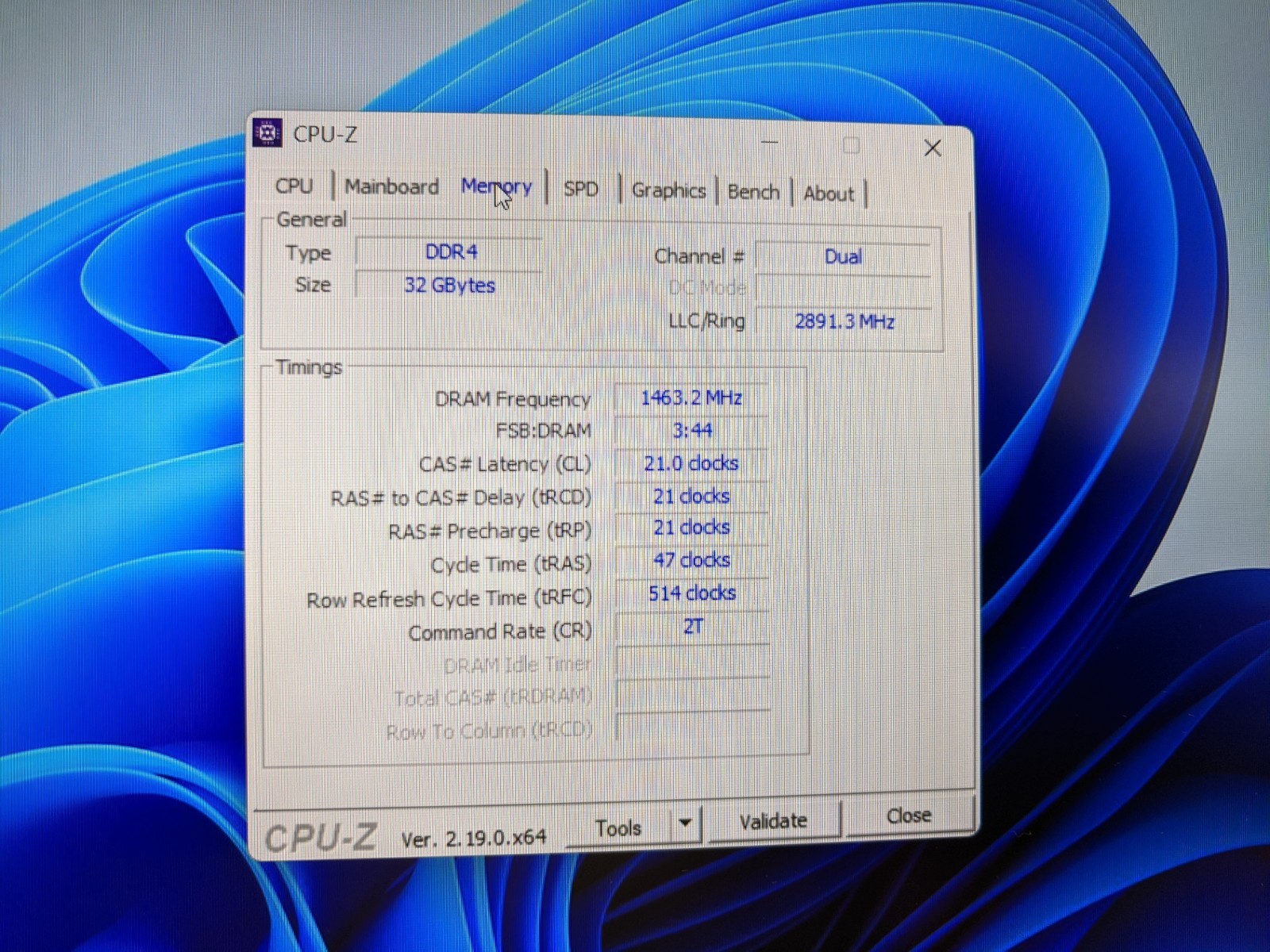Switch to the CPU tab

coord(294,186)
